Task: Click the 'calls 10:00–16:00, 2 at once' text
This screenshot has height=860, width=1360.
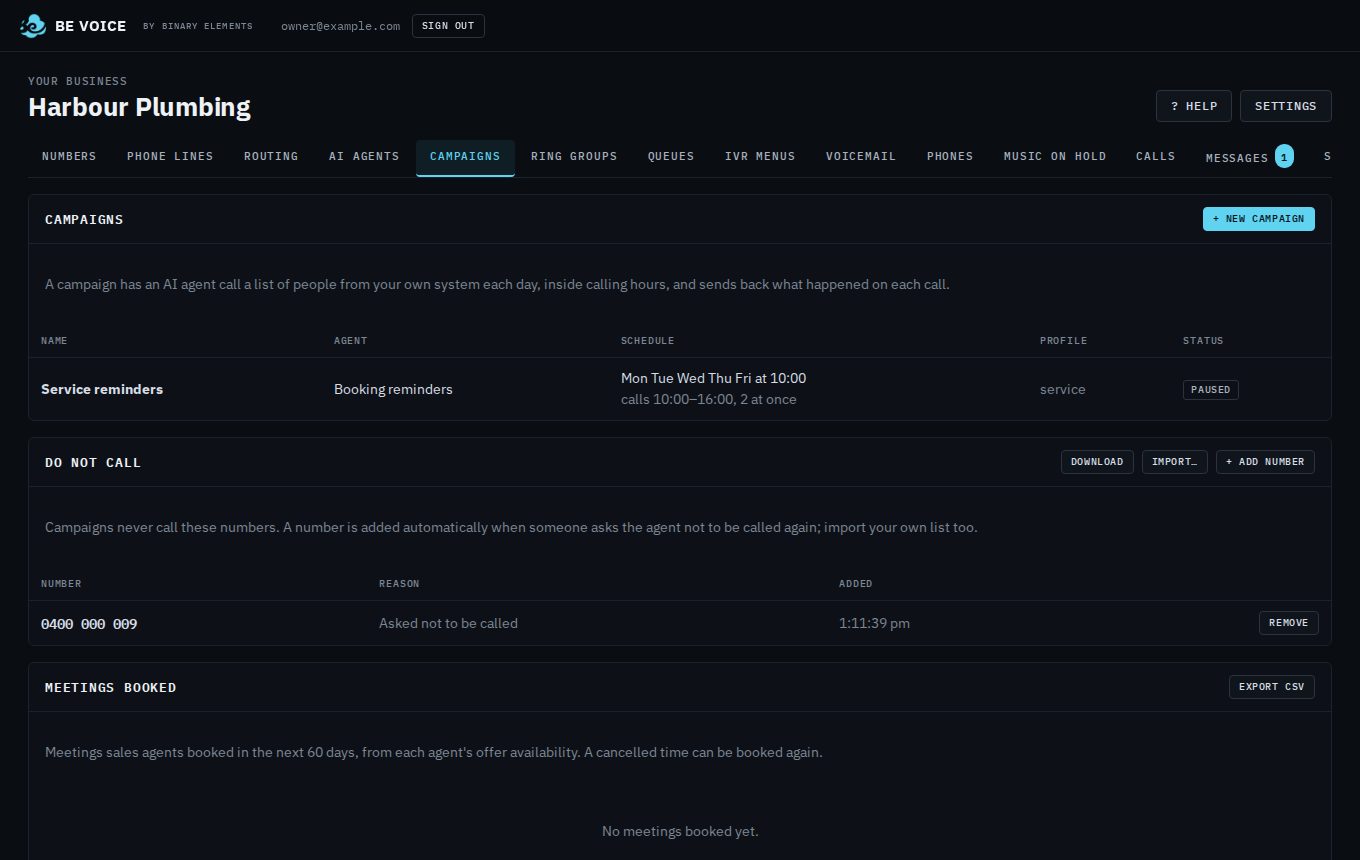Action: click(x=709, y=399)
